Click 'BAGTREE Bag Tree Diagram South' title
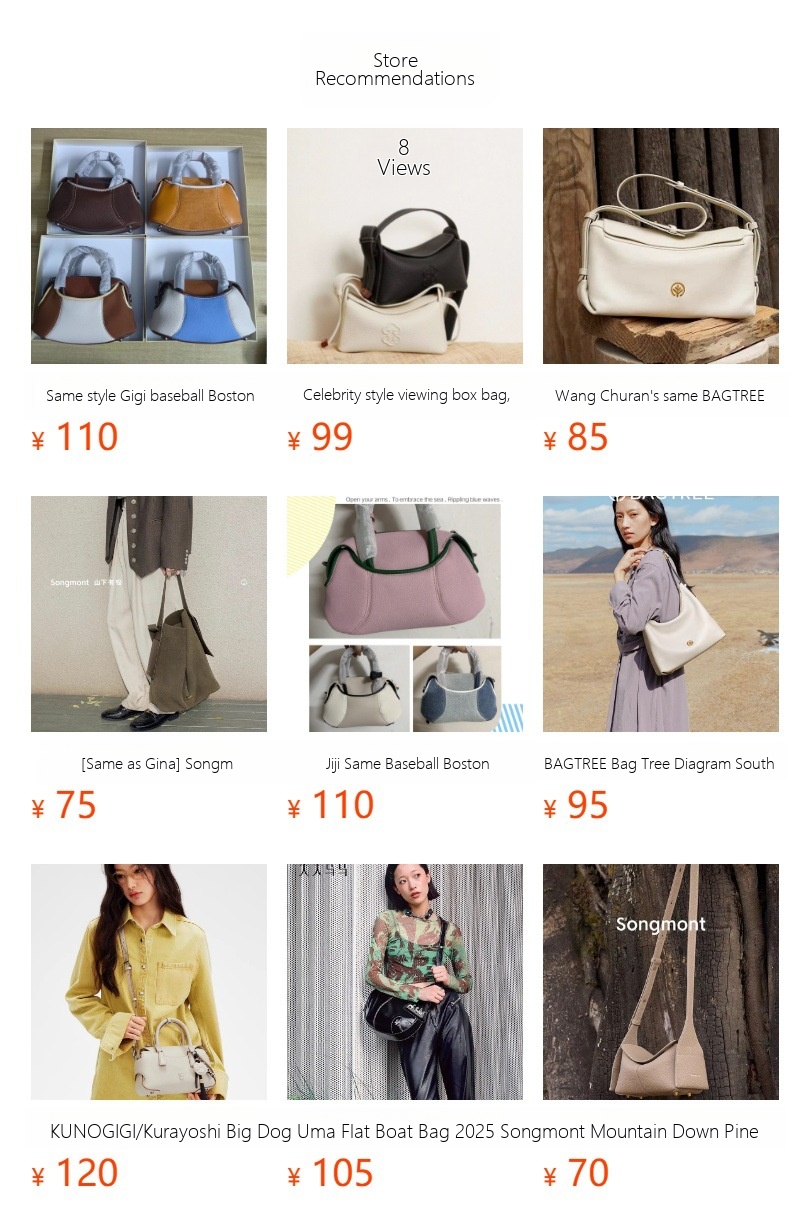This screenshot has height=1232, width=790. (659, 764)
